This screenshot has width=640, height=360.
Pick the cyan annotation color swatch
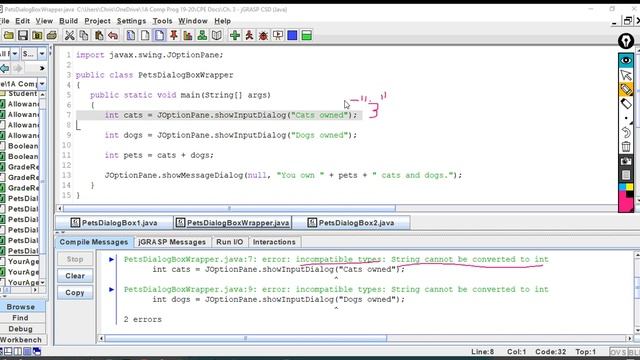(622, 187)
